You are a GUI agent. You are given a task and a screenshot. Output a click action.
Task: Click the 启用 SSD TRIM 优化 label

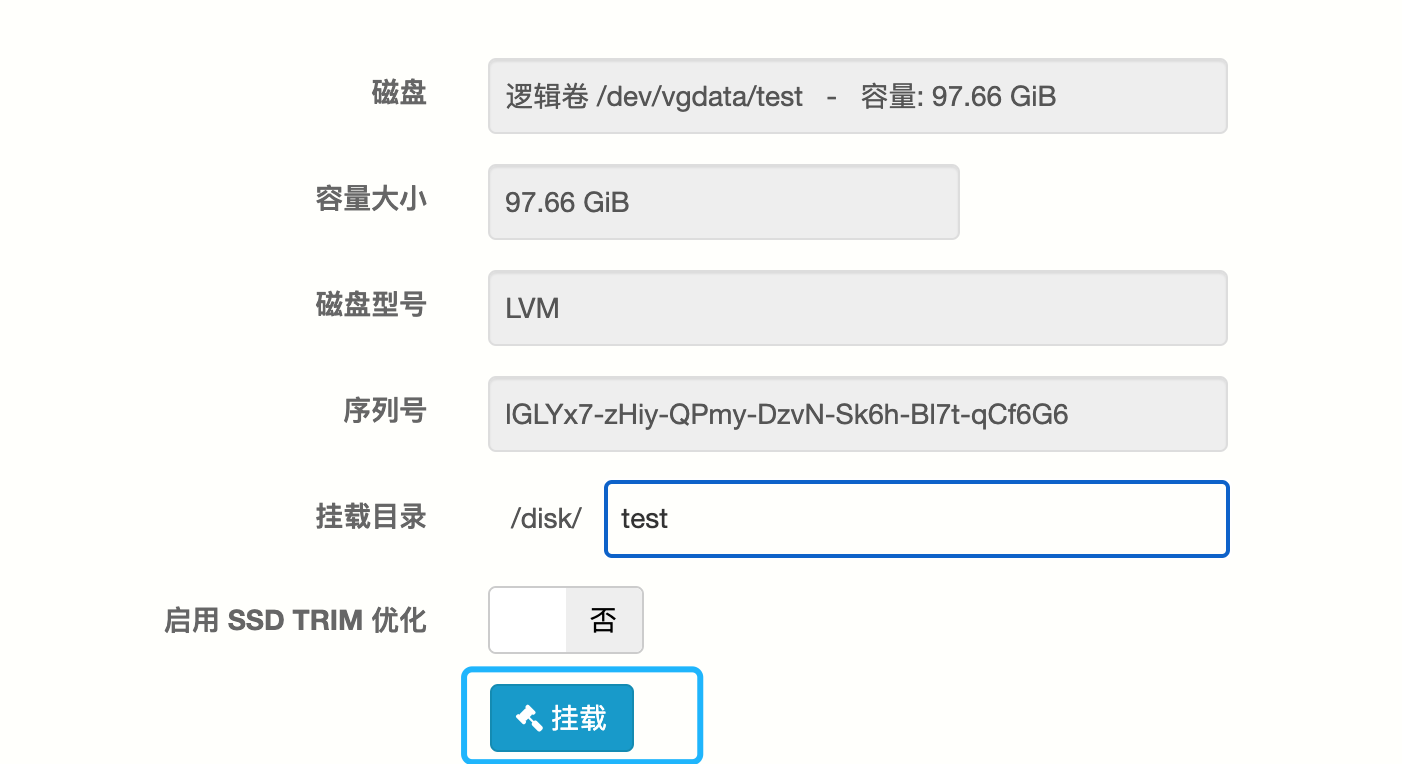[295, 621]
